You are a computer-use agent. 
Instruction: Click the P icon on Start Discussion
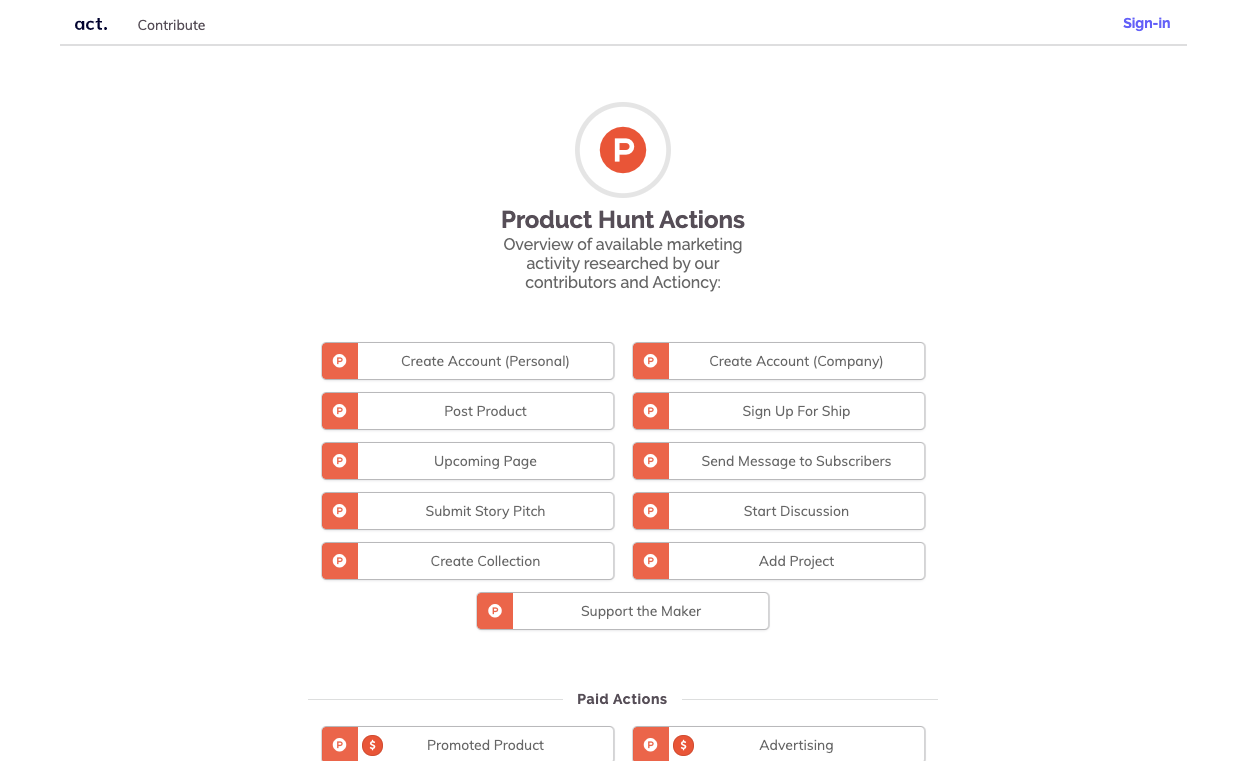point(650,511)
